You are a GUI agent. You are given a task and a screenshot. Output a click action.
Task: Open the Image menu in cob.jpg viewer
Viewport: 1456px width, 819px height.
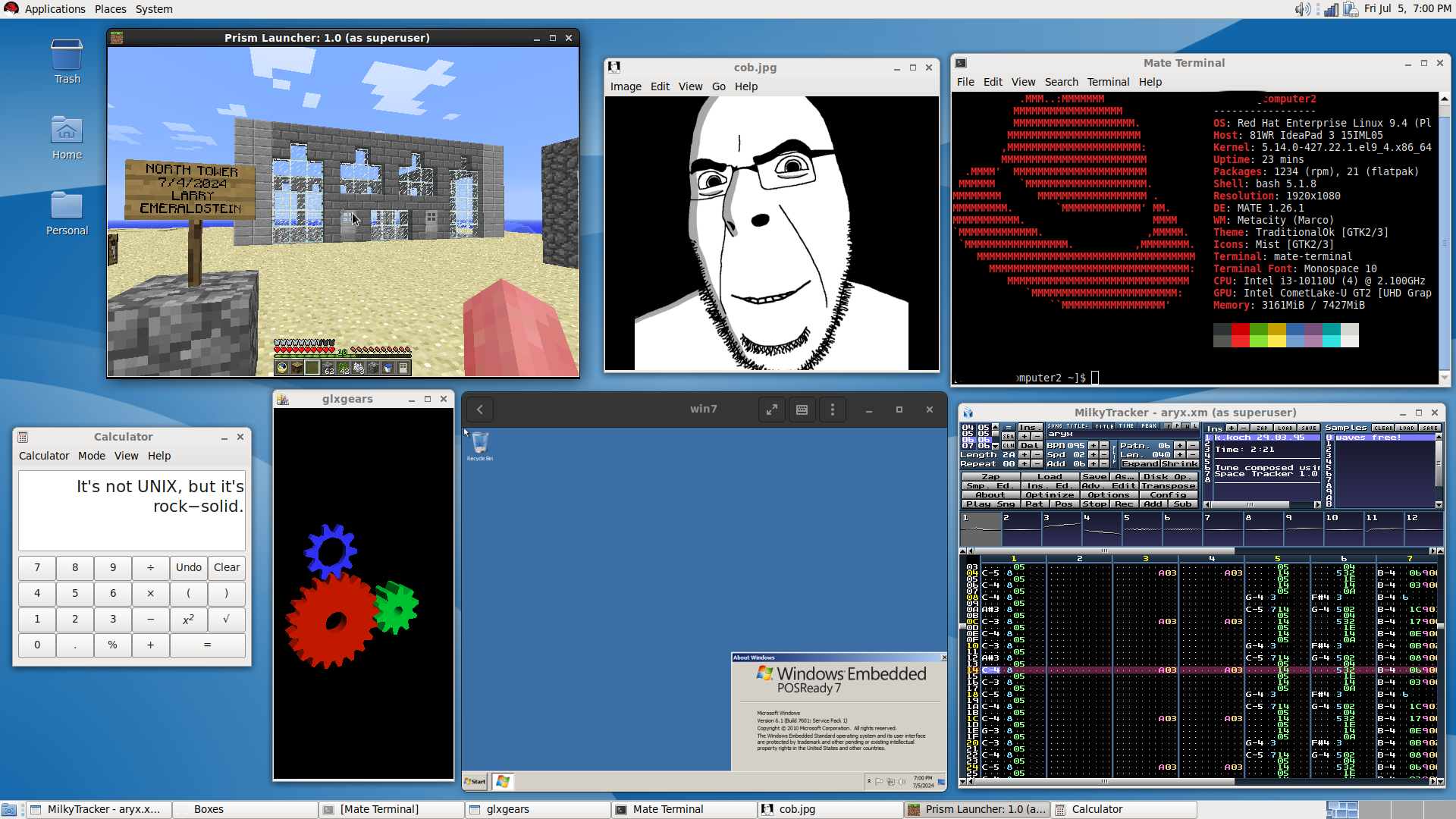coord(626,86)
